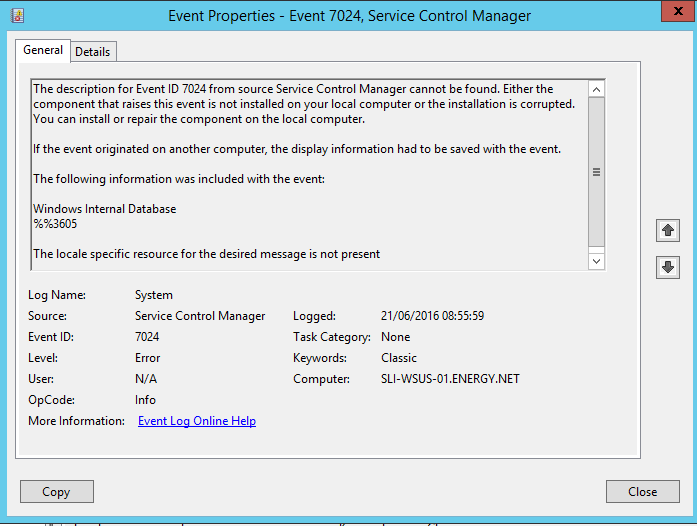Select Task Category value 'None'
Image resolution: width=697 pixels, height=526 pixels.
tap(396, 337)
